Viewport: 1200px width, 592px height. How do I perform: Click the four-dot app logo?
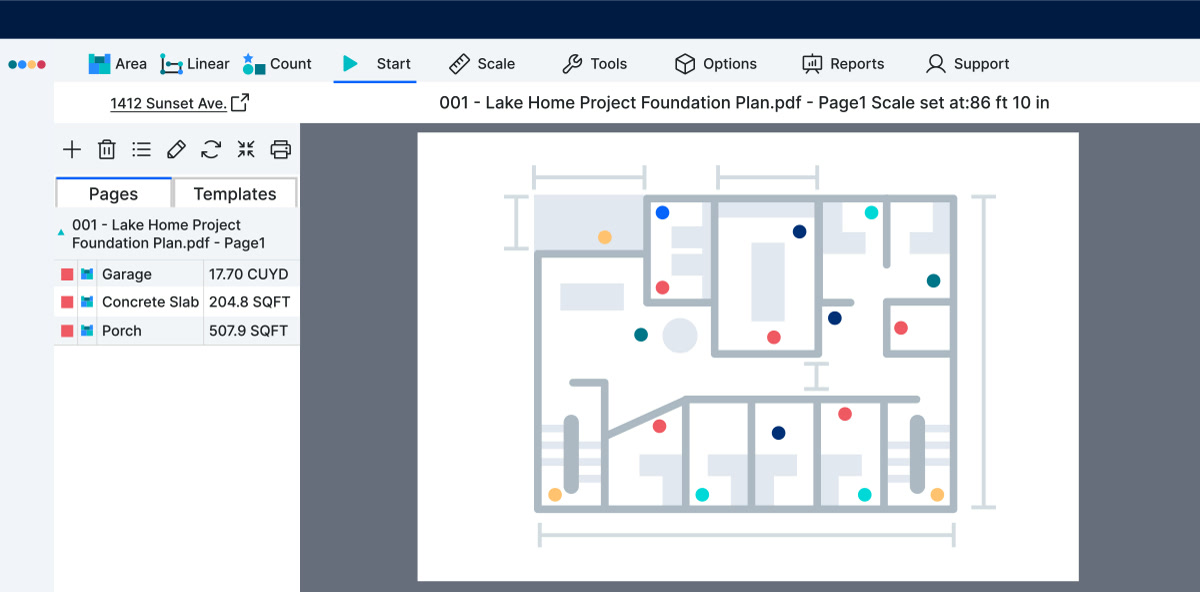[27, 64]
